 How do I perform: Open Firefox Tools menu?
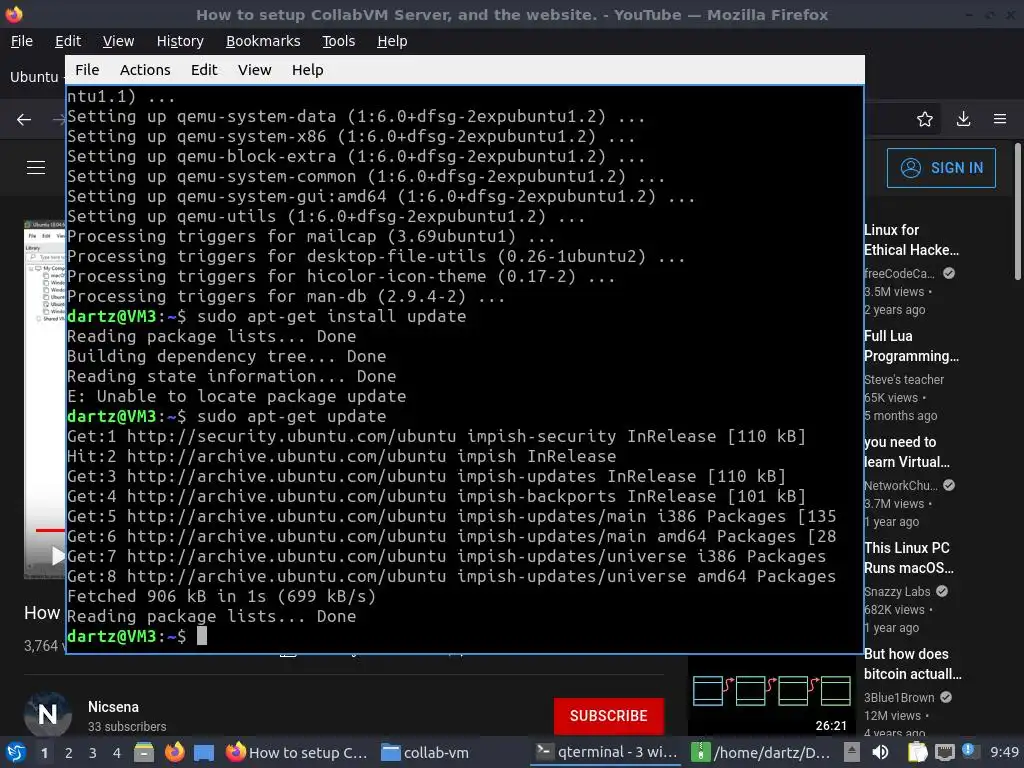pos(339,41)
